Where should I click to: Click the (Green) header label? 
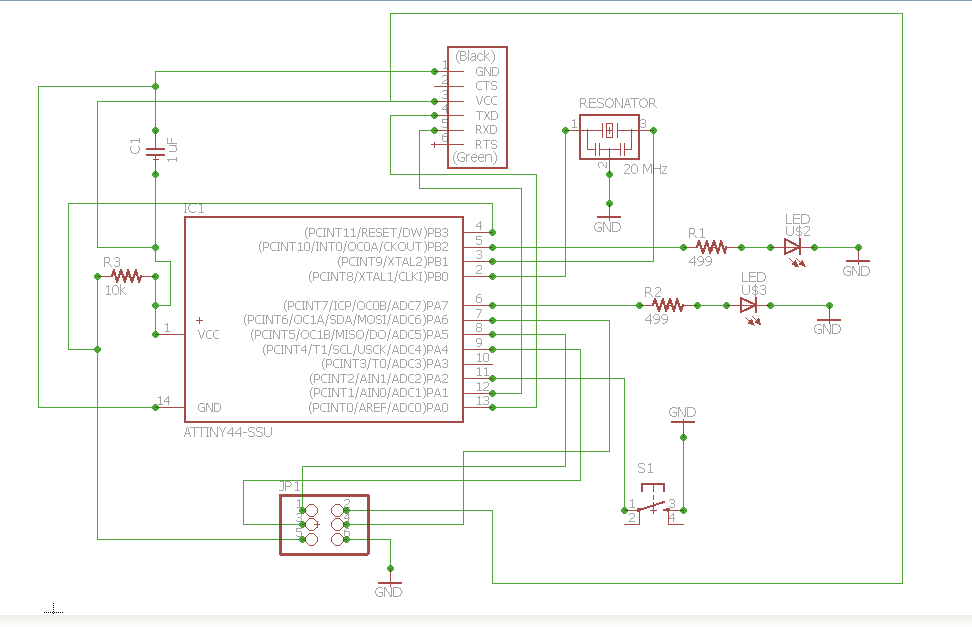click(x=475, y=158)
